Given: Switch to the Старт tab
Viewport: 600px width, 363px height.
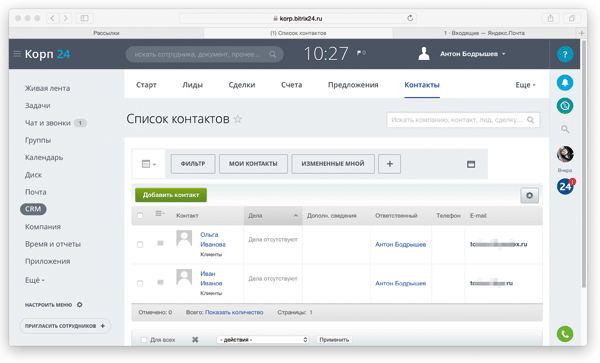Looking at the screenshot, I should point(146,85).
